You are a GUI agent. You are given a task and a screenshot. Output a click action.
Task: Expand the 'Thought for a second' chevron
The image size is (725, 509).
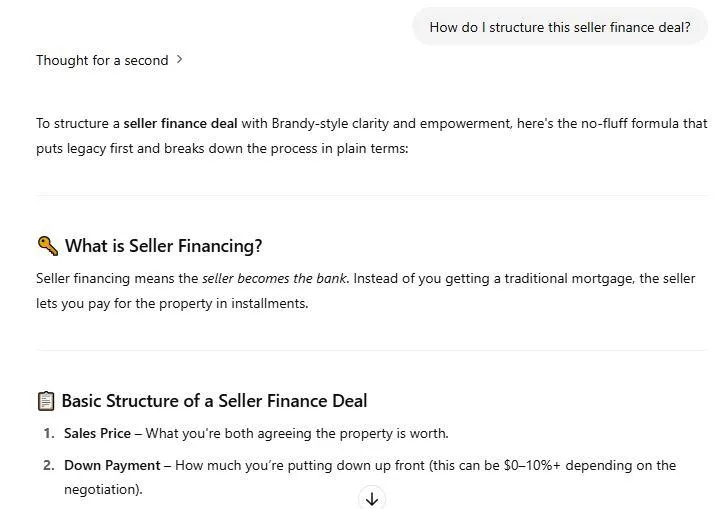179,60
